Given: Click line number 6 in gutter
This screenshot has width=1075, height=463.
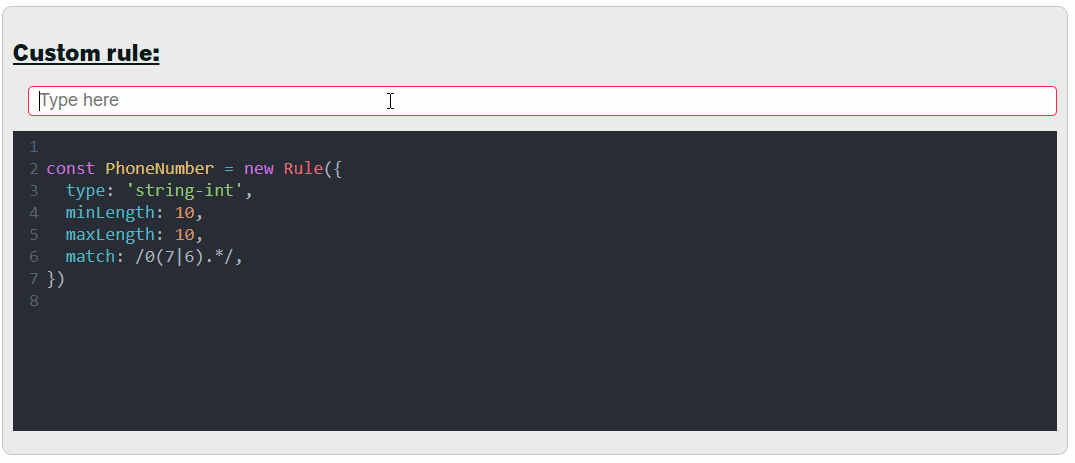Looking at the screenshot, I should pyautogui.click(x=34, y=256).
